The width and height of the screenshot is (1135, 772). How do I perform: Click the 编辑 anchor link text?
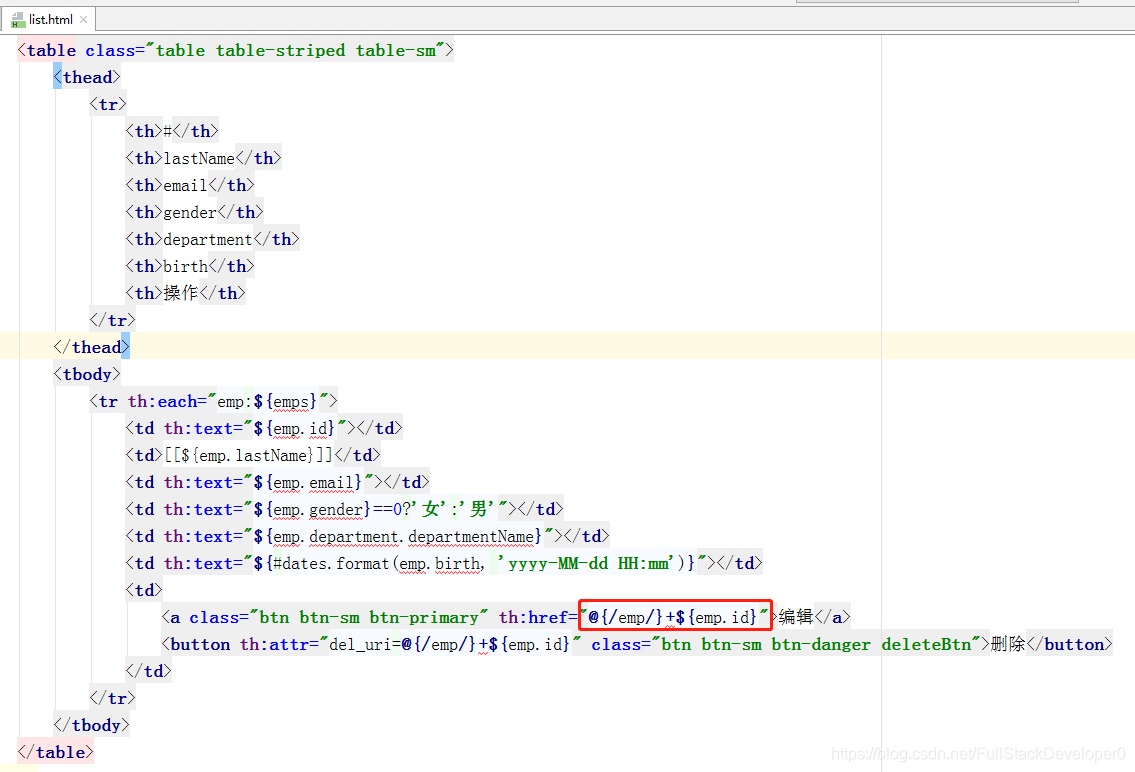[796, 617]
